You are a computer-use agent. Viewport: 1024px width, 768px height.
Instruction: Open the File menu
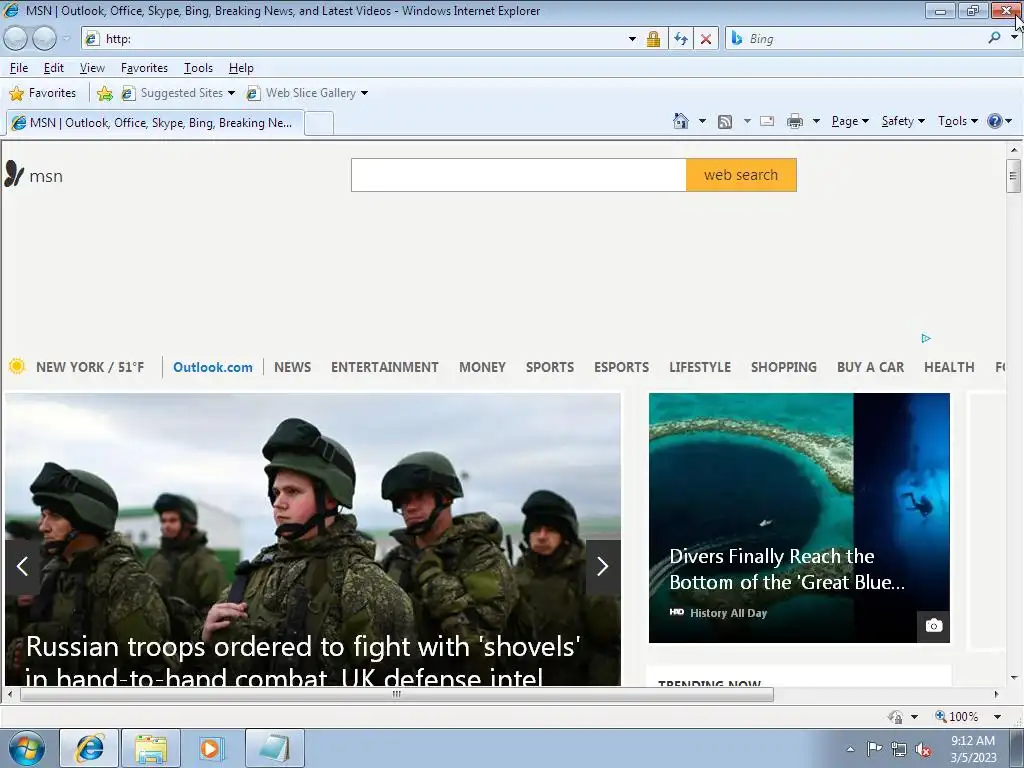[19, 68]
